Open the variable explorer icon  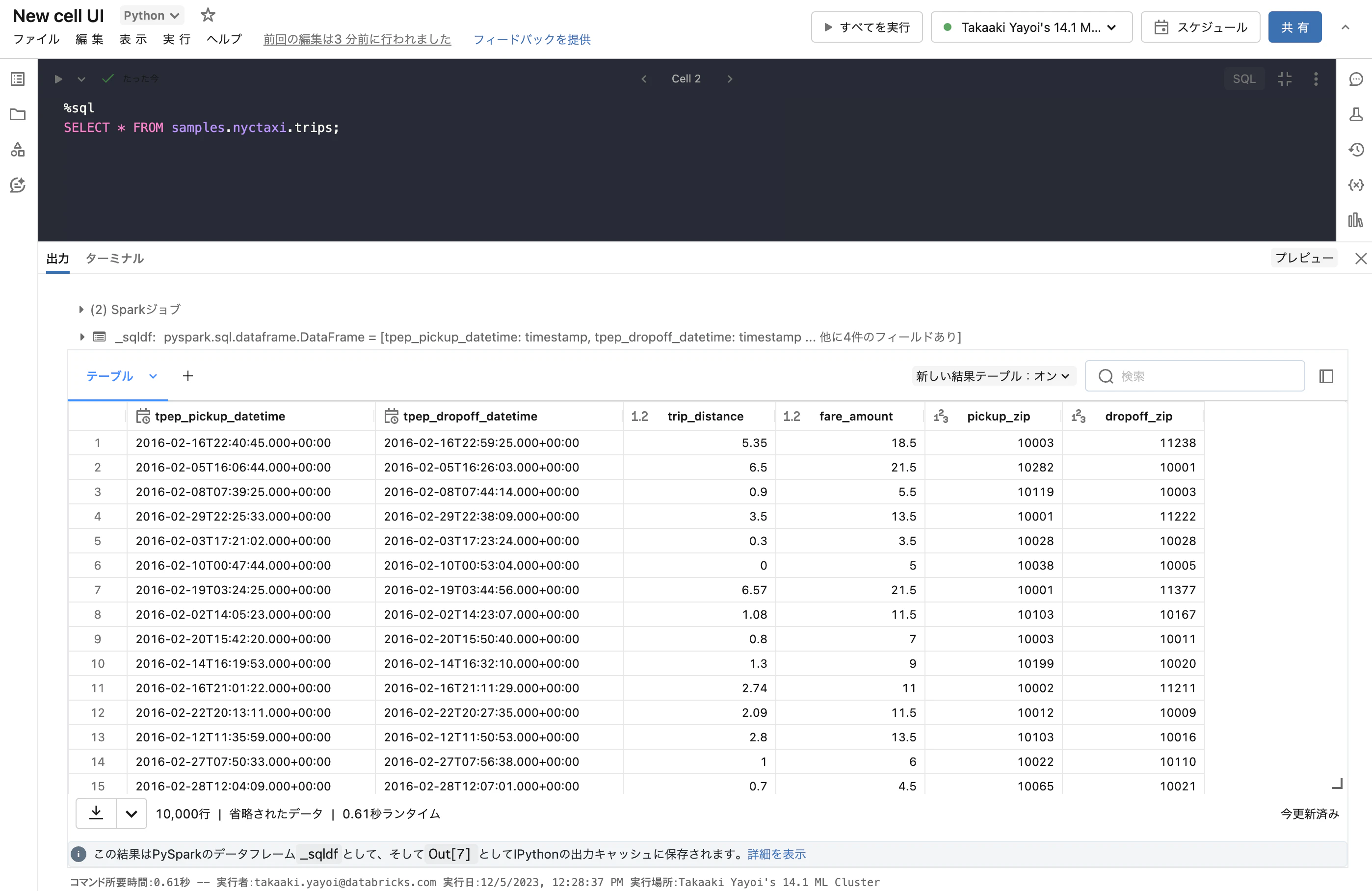pyautogui.click(x=1356, y=185)
